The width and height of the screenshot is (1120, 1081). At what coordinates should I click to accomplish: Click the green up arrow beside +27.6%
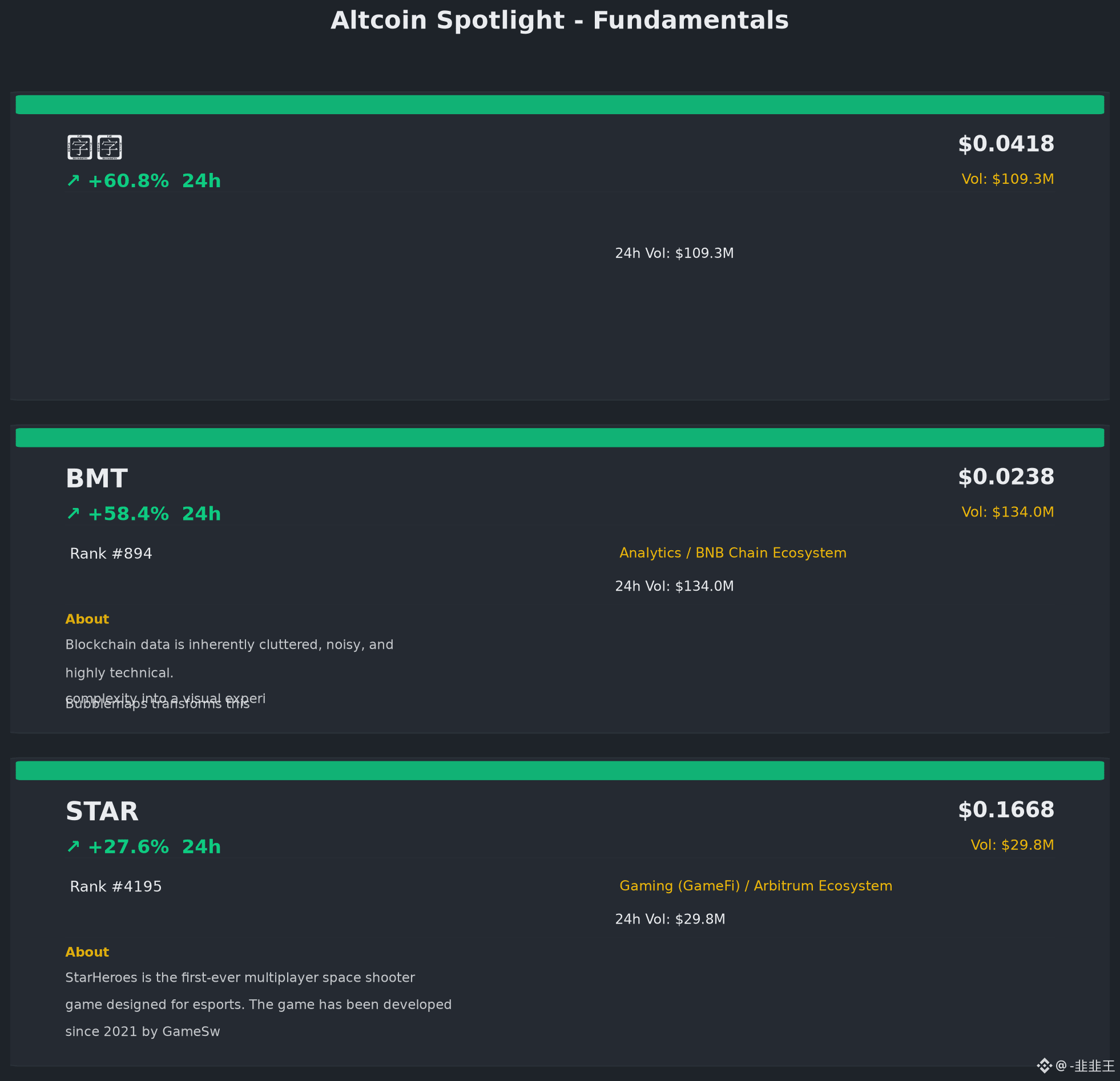click(73, 846)
